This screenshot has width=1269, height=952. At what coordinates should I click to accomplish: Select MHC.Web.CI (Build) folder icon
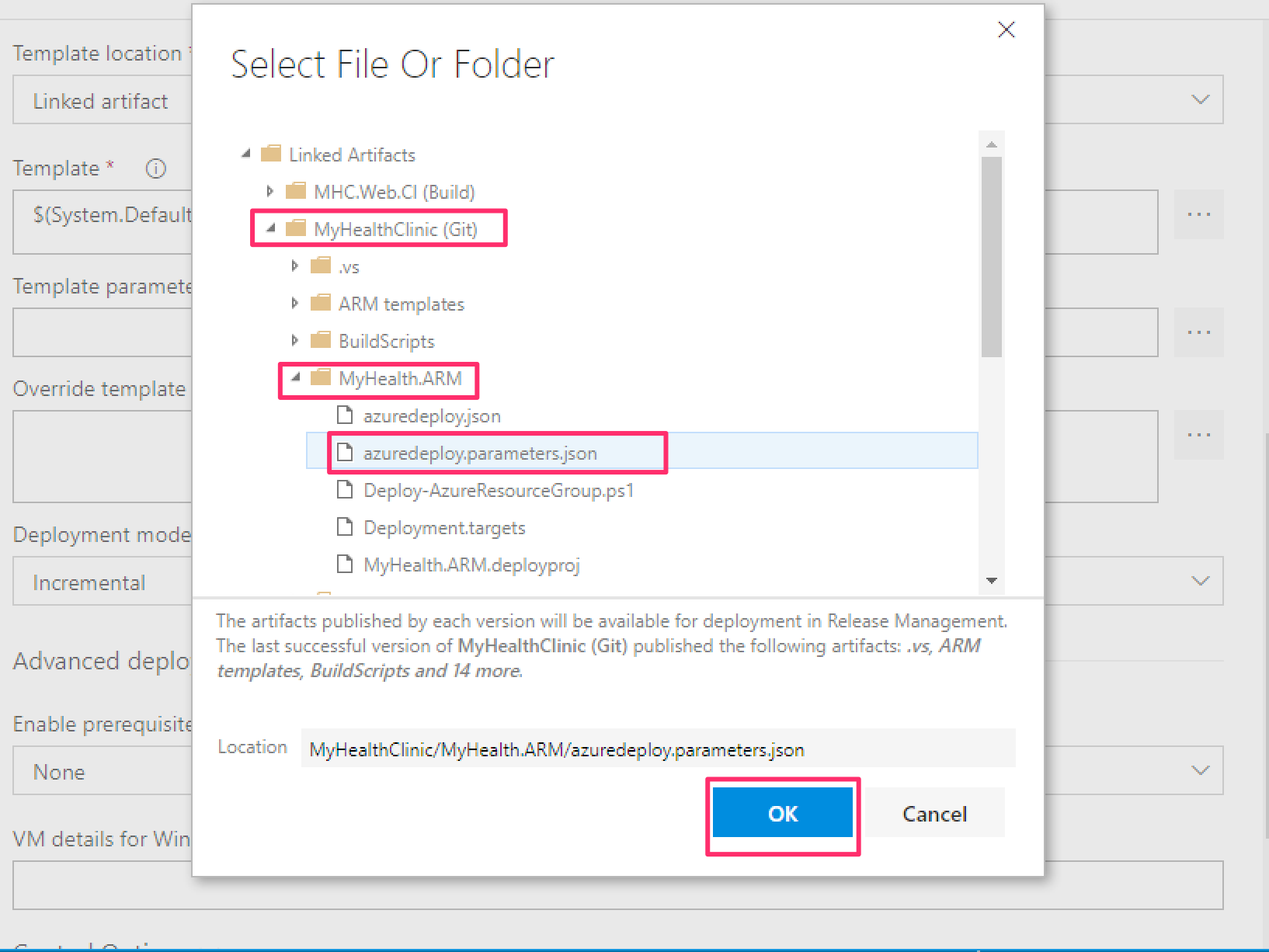(x=296, y=190)
